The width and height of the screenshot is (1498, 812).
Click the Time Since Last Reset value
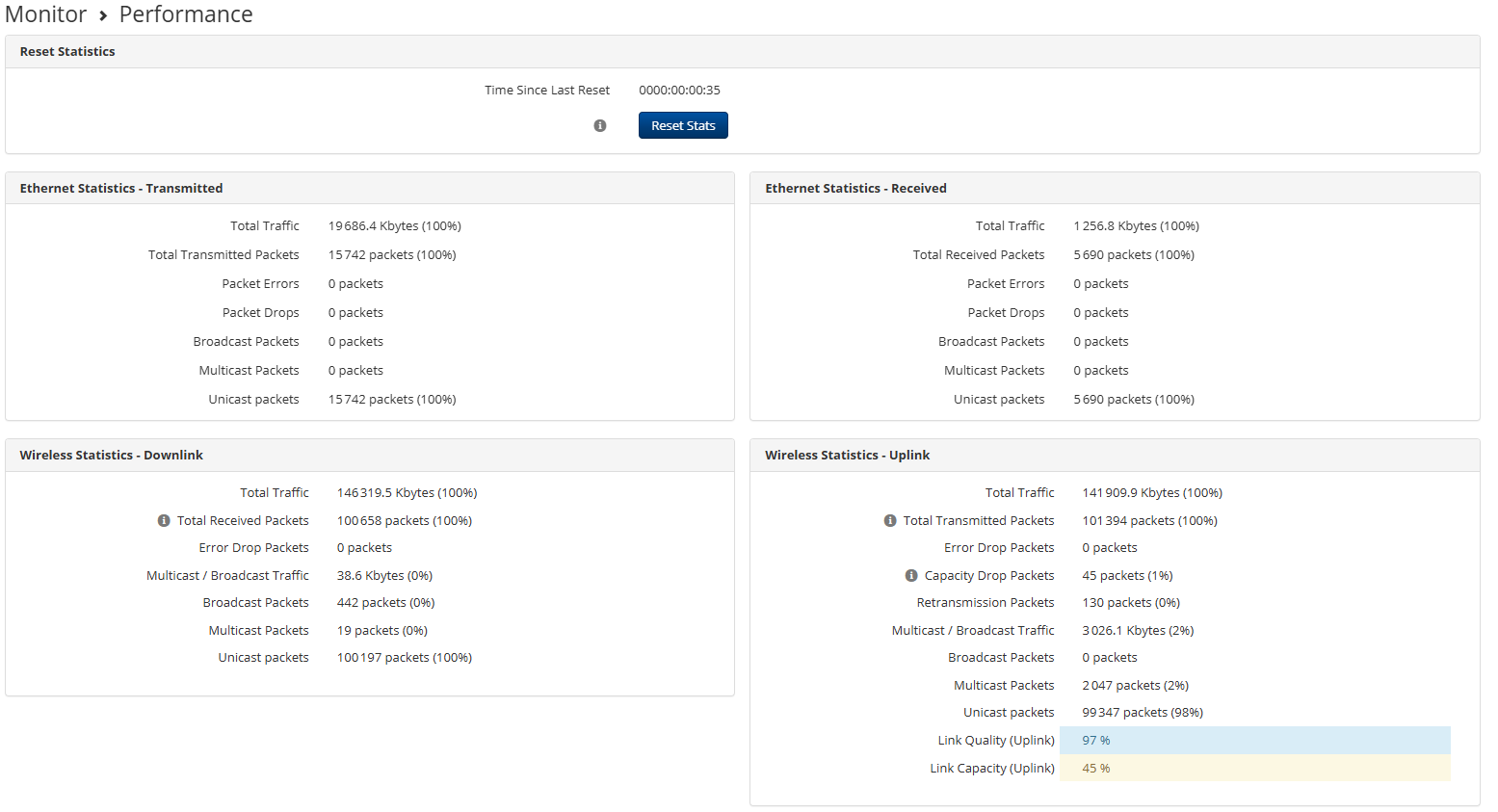[x=679, y=91]
